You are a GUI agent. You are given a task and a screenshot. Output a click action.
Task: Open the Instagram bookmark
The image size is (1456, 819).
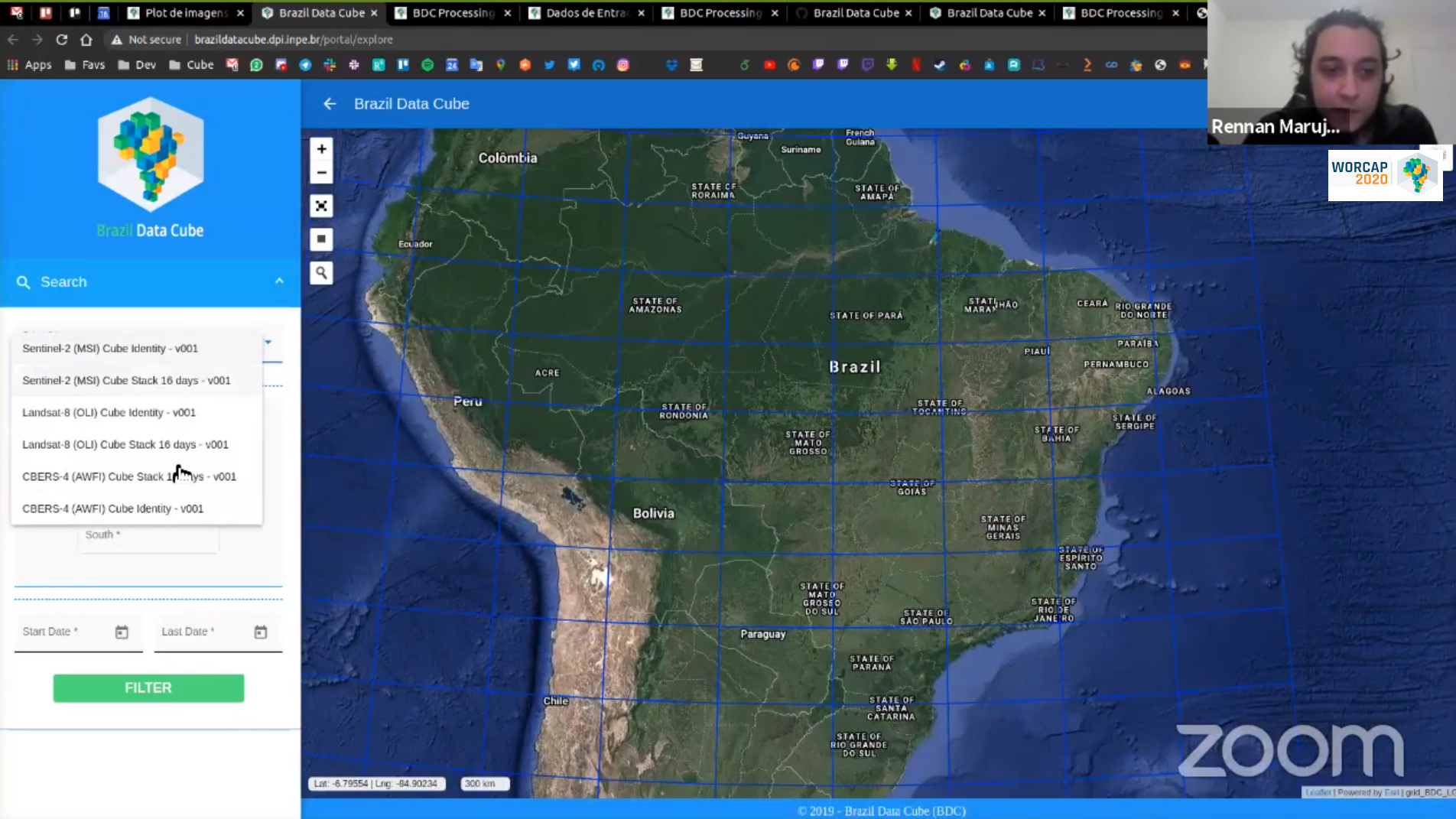click(623, 65)
